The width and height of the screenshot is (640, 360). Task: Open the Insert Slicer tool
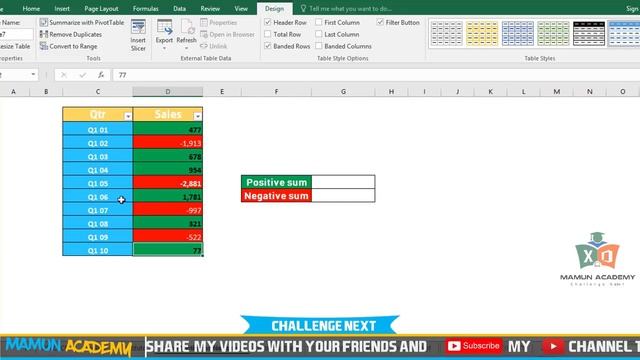(138, 36)
